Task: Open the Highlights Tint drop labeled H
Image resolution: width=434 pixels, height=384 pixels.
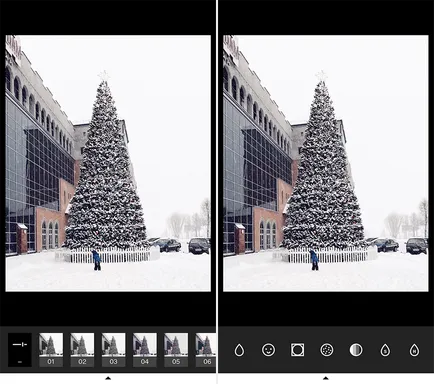Action: coord(414,350)
